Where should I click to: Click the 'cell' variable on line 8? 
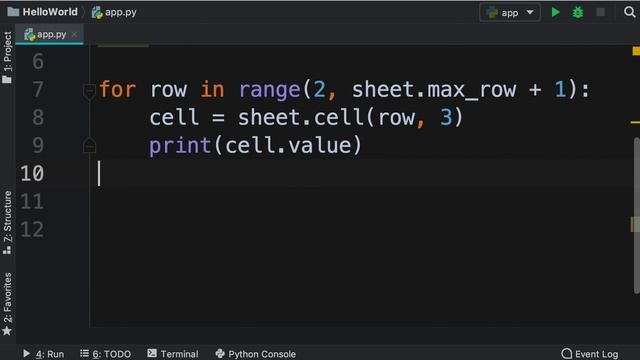(x=174, y=118)
